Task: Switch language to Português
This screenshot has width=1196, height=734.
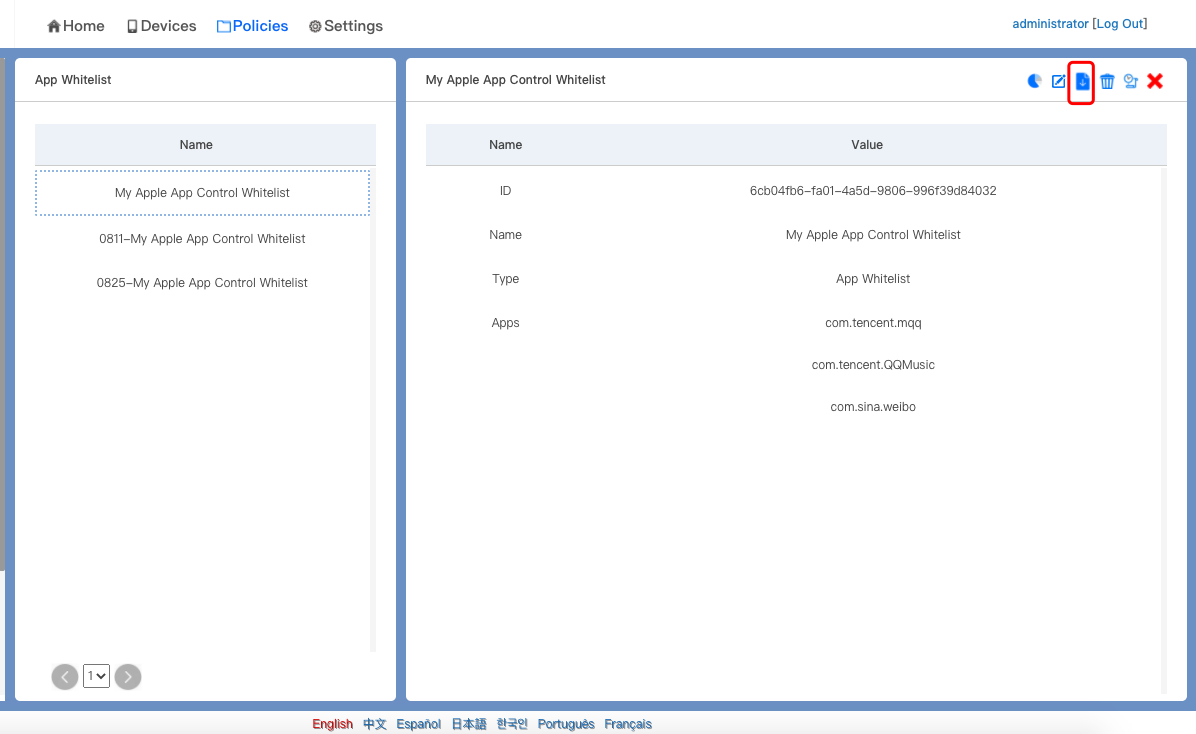Action: pyautogui.click(x=566, y=724)
